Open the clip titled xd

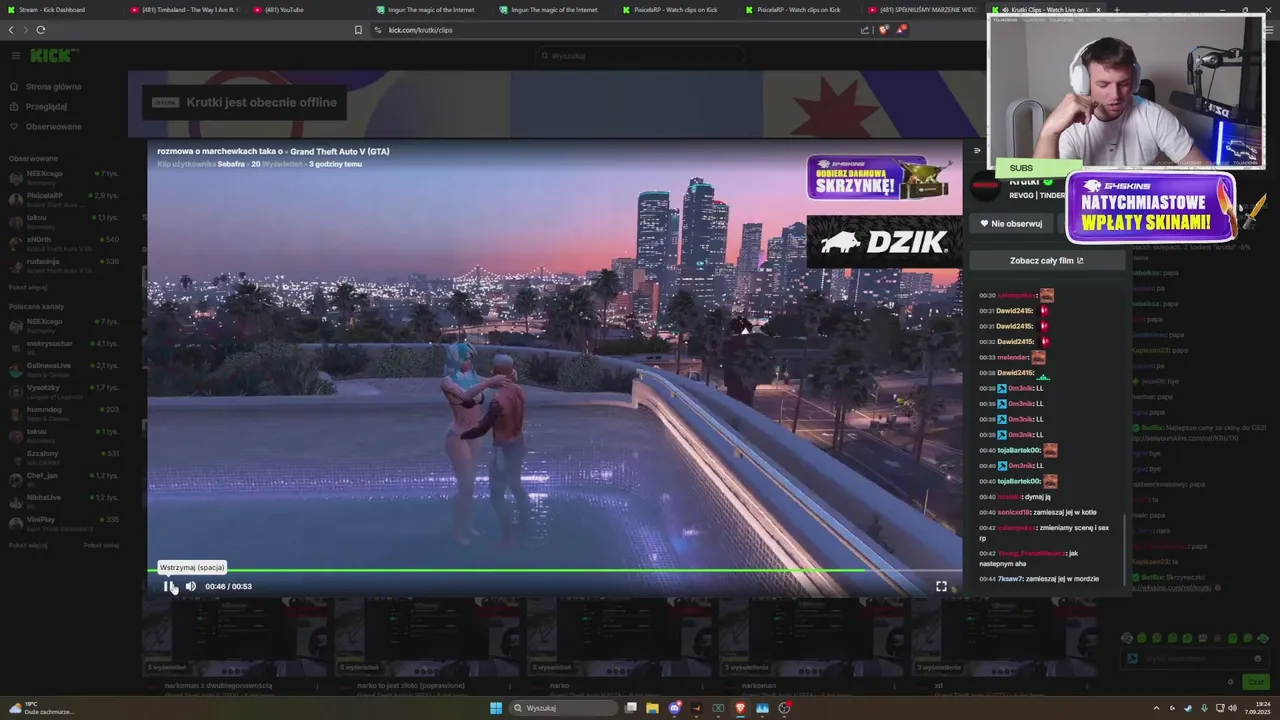tap(938, 686)
